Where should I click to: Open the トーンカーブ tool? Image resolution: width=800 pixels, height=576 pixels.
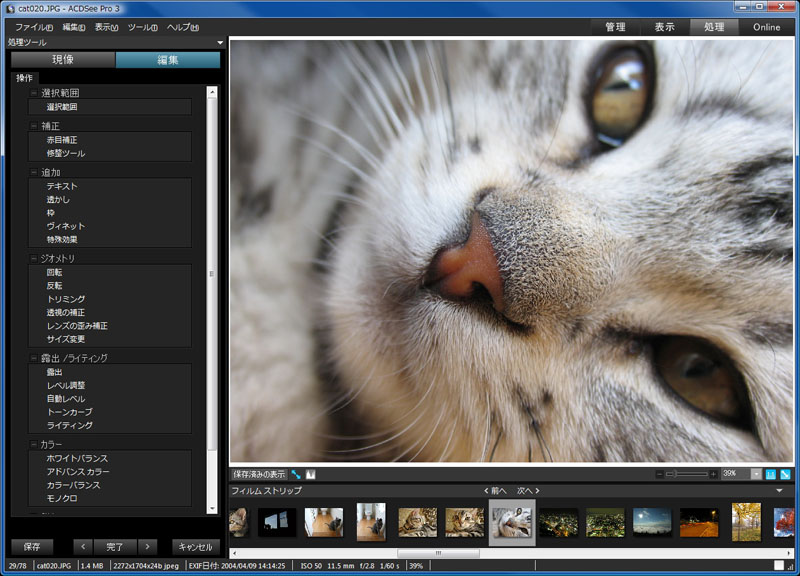[70, 412]
